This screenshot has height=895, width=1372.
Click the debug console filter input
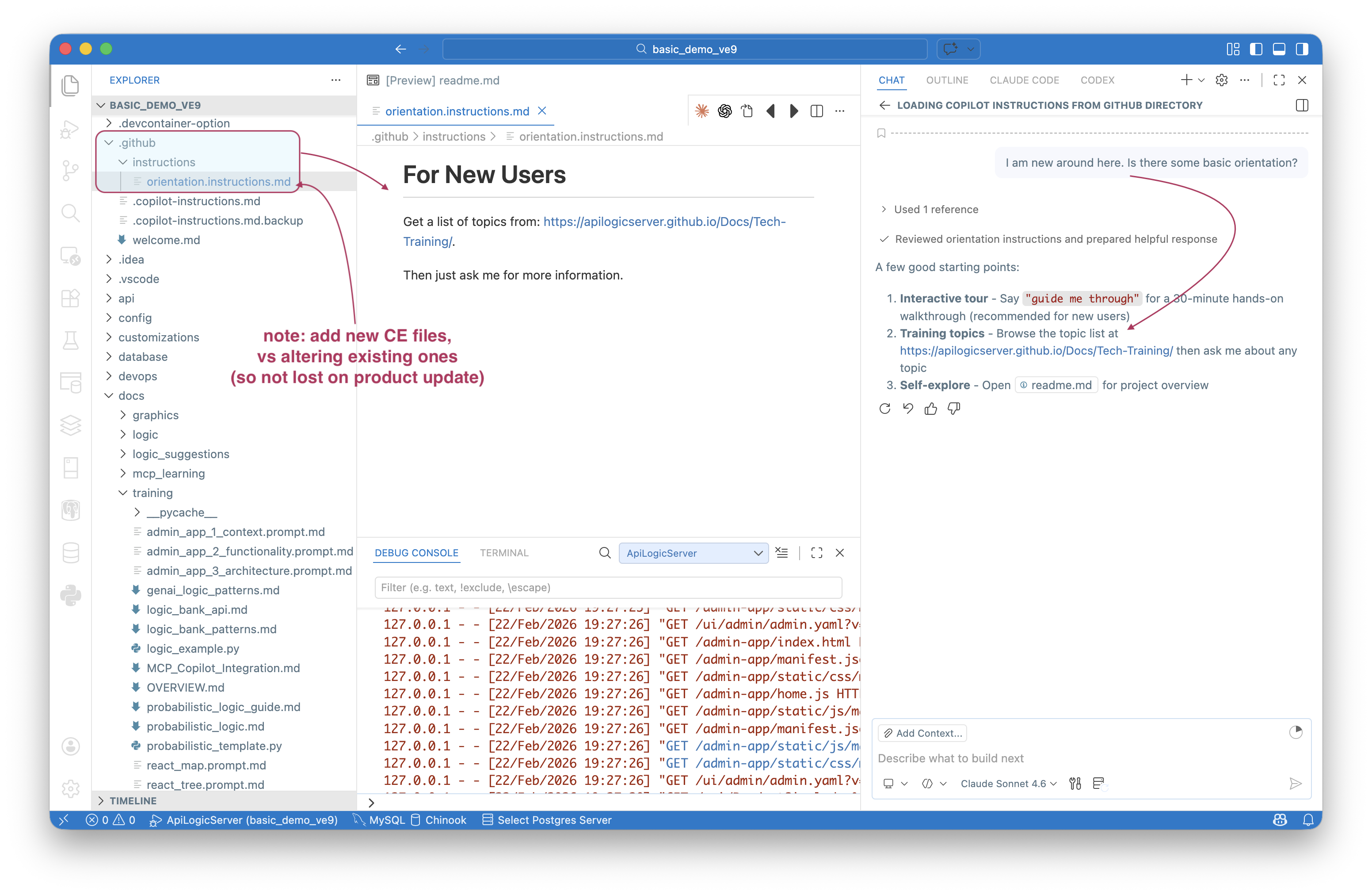(608, 587)
